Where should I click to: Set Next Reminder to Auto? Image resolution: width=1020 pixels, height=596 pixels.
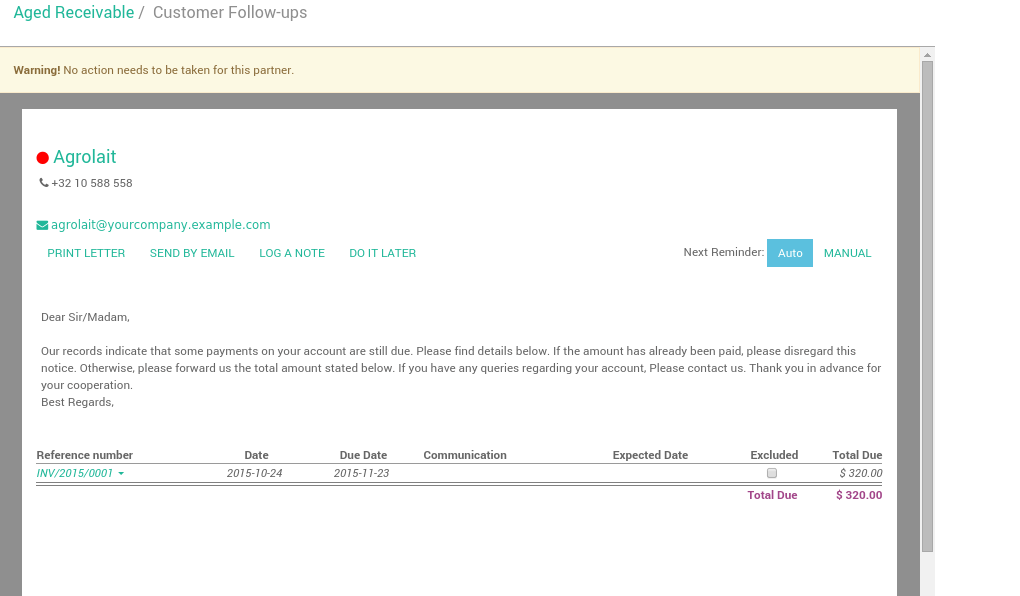point(789,253)
